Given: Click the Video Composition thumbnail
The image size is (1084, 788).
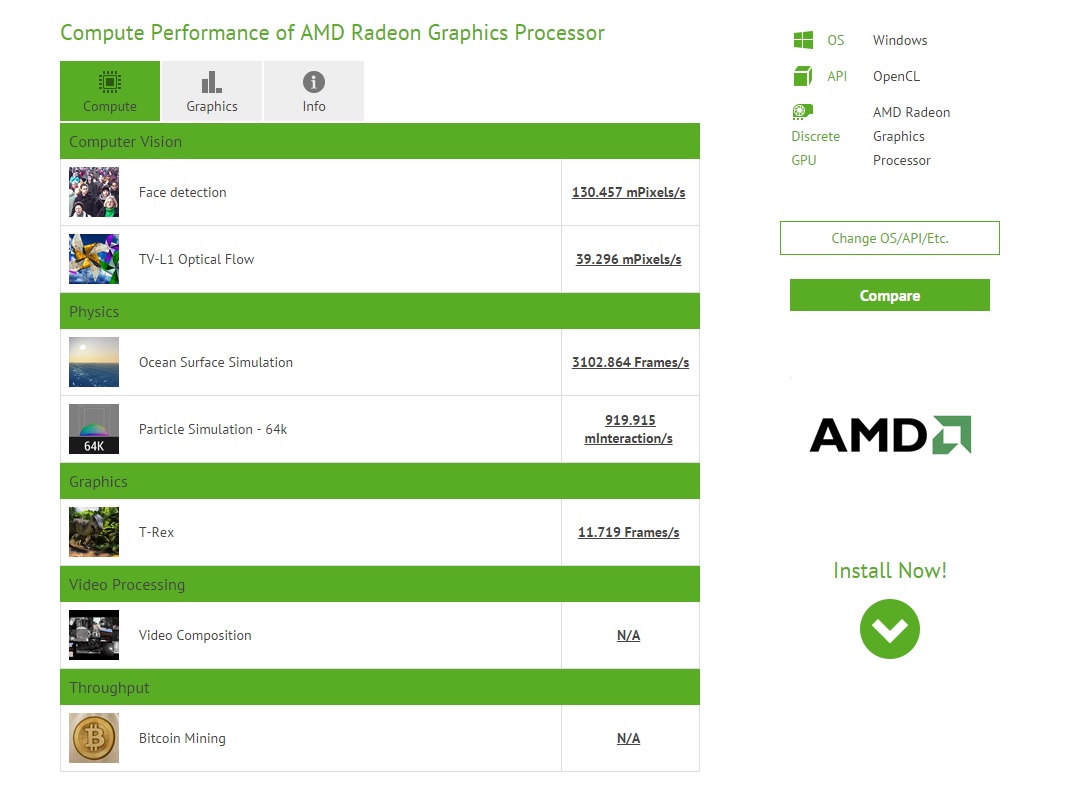Looking at the screenshot, I should click(94, 635).
